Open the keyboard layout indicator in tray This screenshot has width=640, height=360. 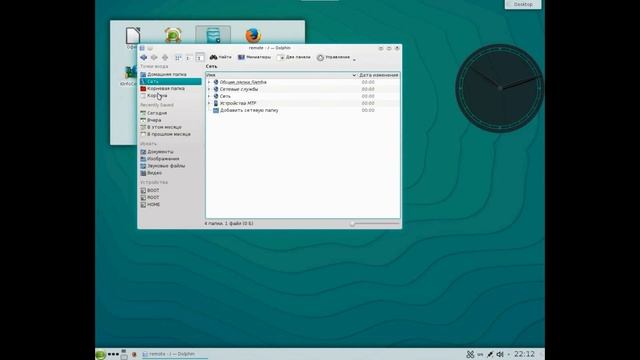coord(480,355)
